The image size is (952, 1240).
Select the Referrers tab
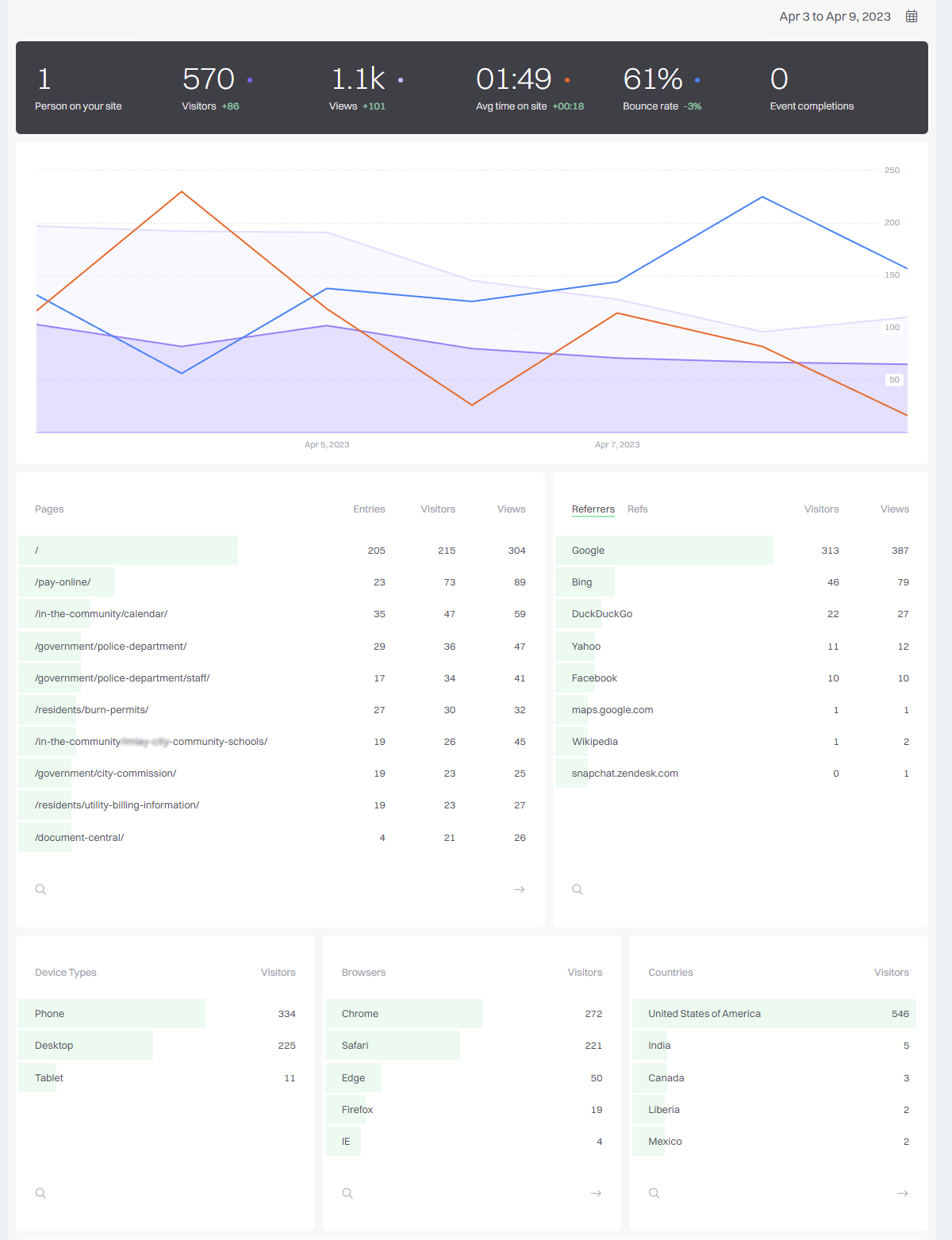(593, 509)
